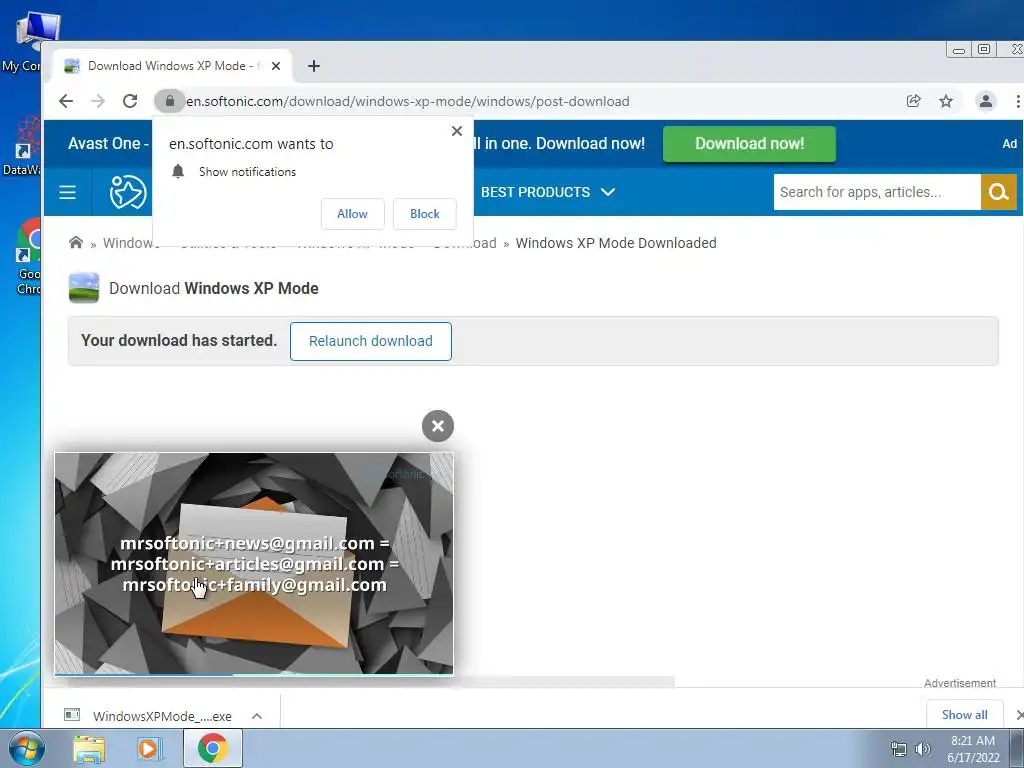Image resolution: width=1024 pixels, height=768 pixels.
Task: Click Relaunch download button
Action: tap(370, 341)
